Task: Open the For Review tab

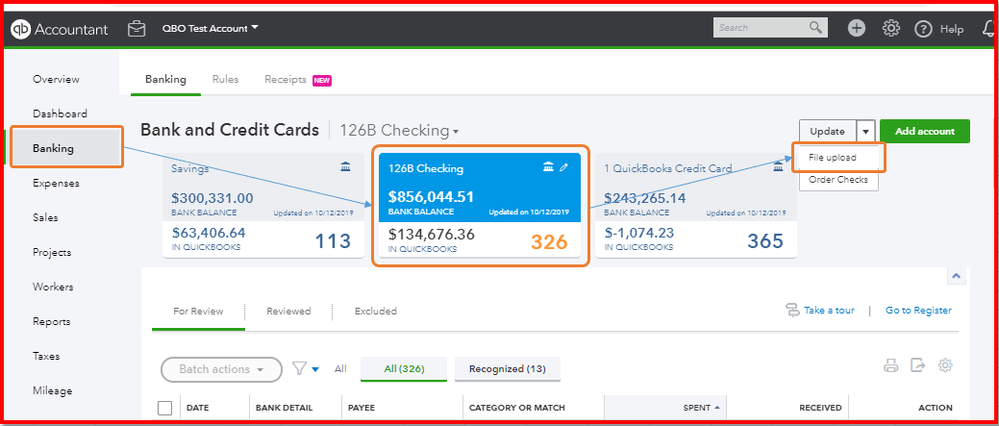Action: coord(198,311)
